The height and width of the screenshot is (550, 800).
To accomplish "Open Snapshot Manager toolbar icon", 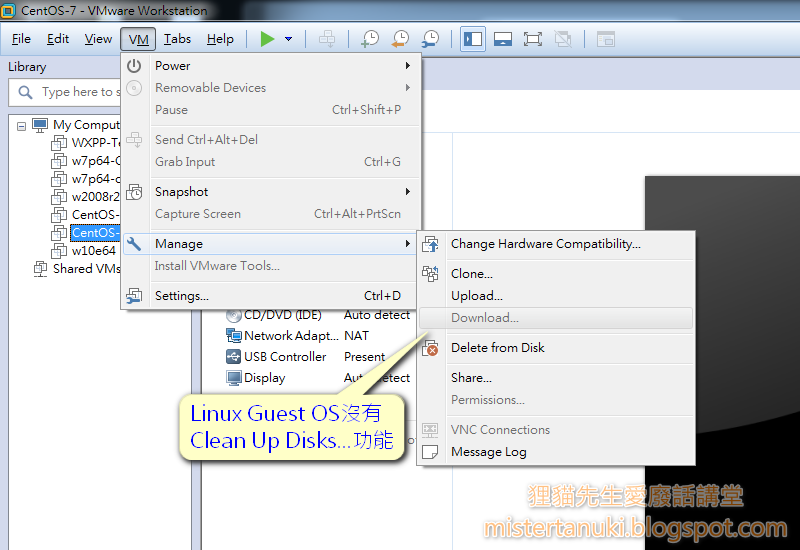I will click(431, 39).
